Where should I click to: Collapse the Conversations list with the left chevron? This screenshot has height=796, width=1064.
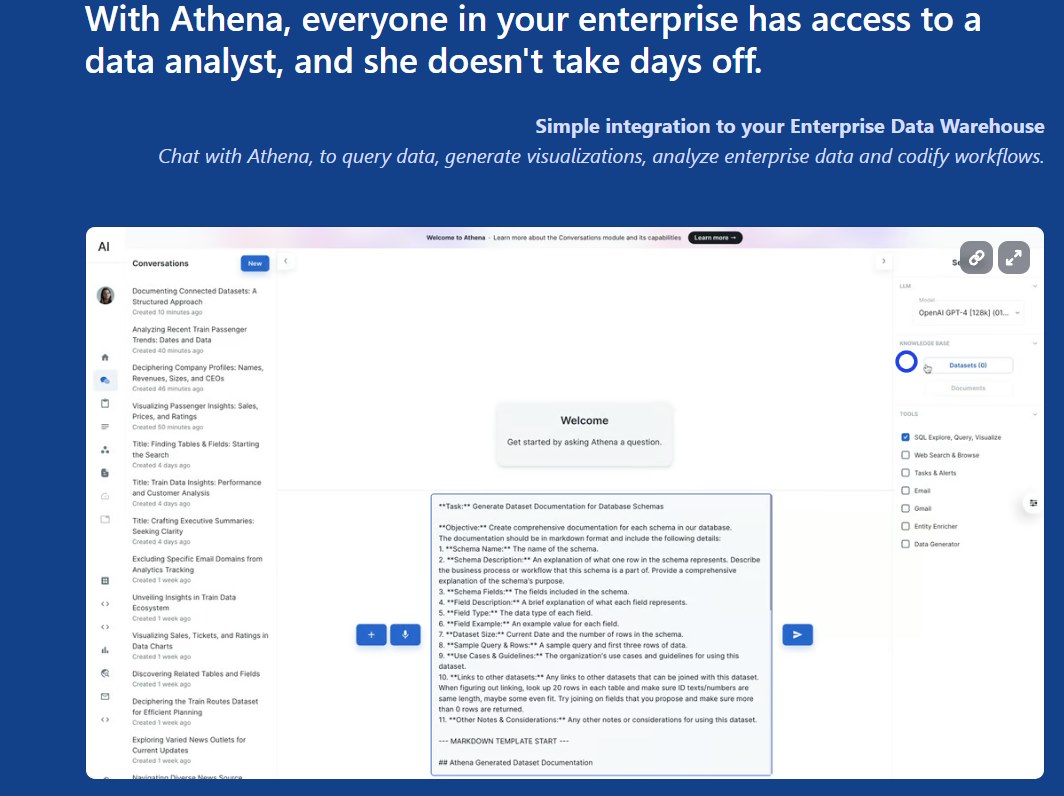(286, 261)
